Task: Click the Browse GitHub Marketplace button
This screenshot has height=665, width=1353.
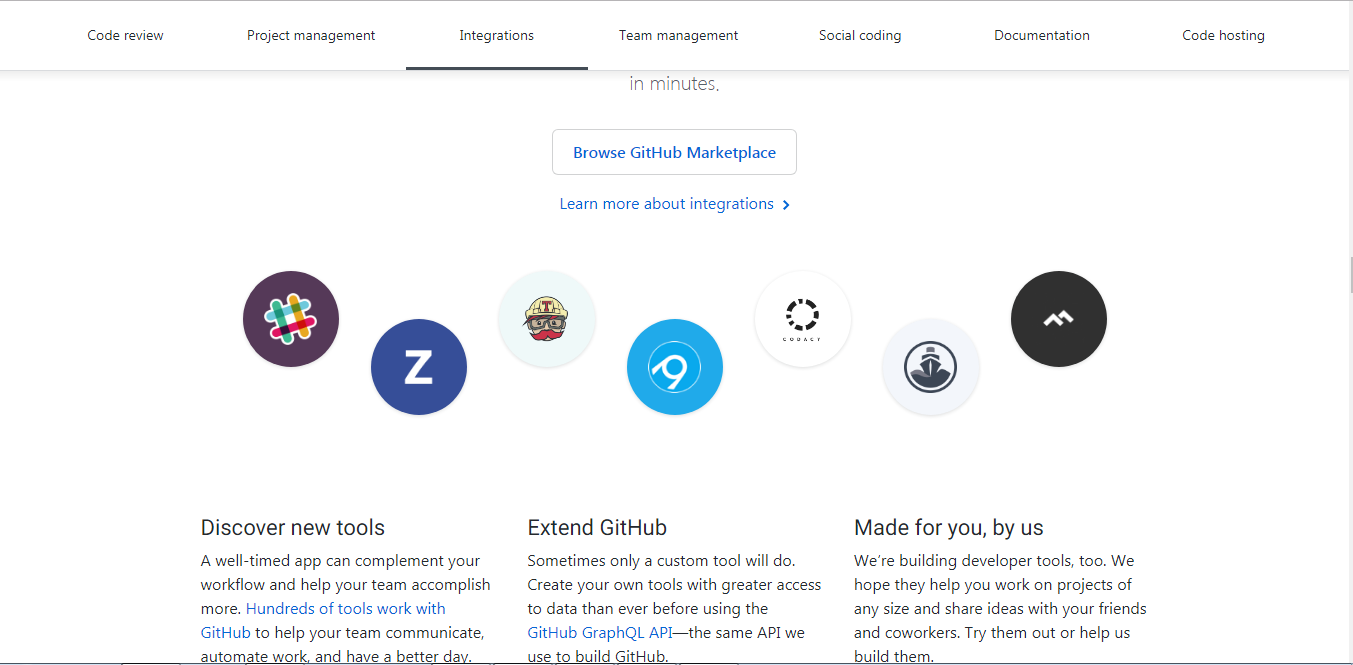Action: point(674,152)
